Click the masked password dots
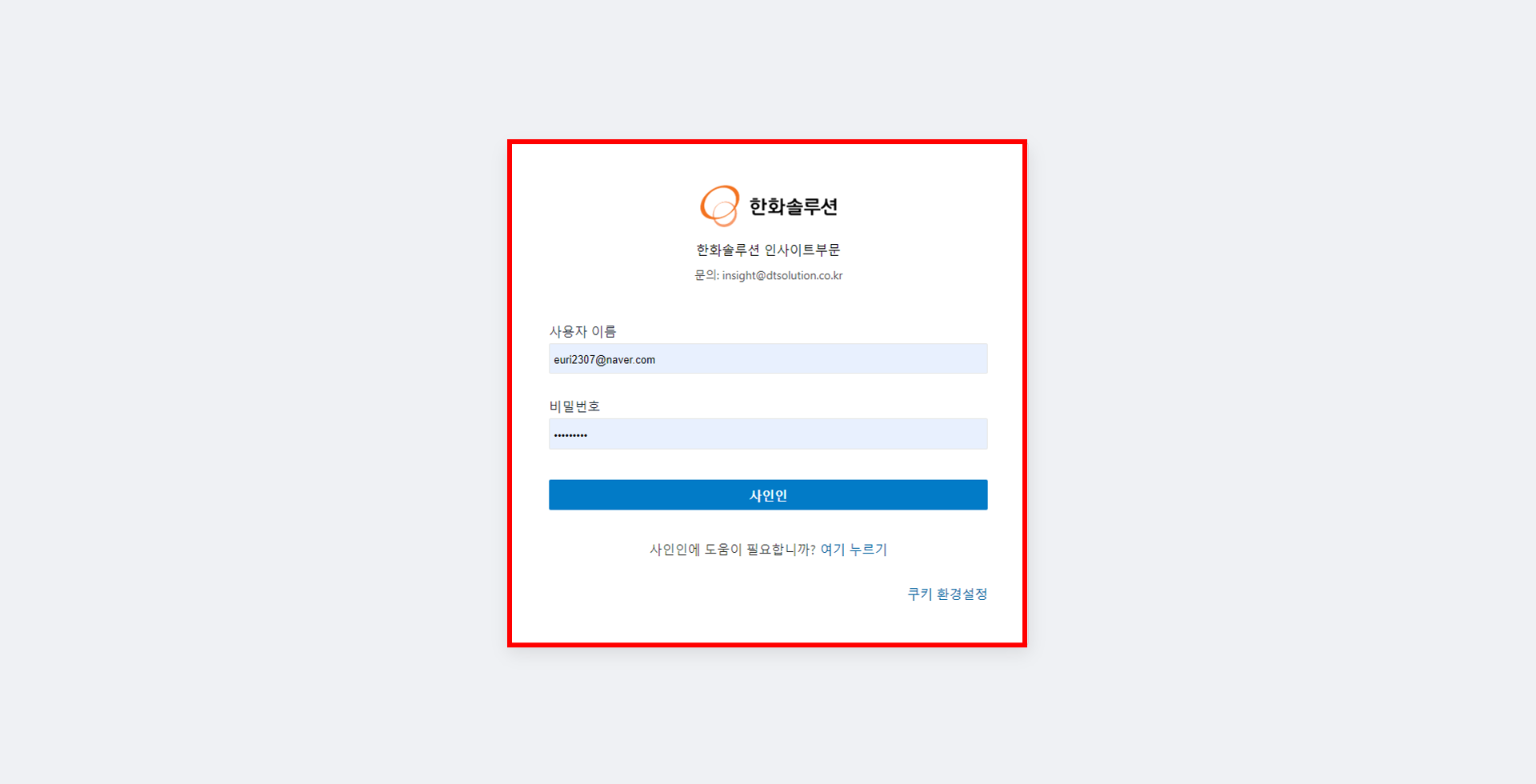Image resolution: width=1536 pixels, height=784 pixels. point(570,435)
